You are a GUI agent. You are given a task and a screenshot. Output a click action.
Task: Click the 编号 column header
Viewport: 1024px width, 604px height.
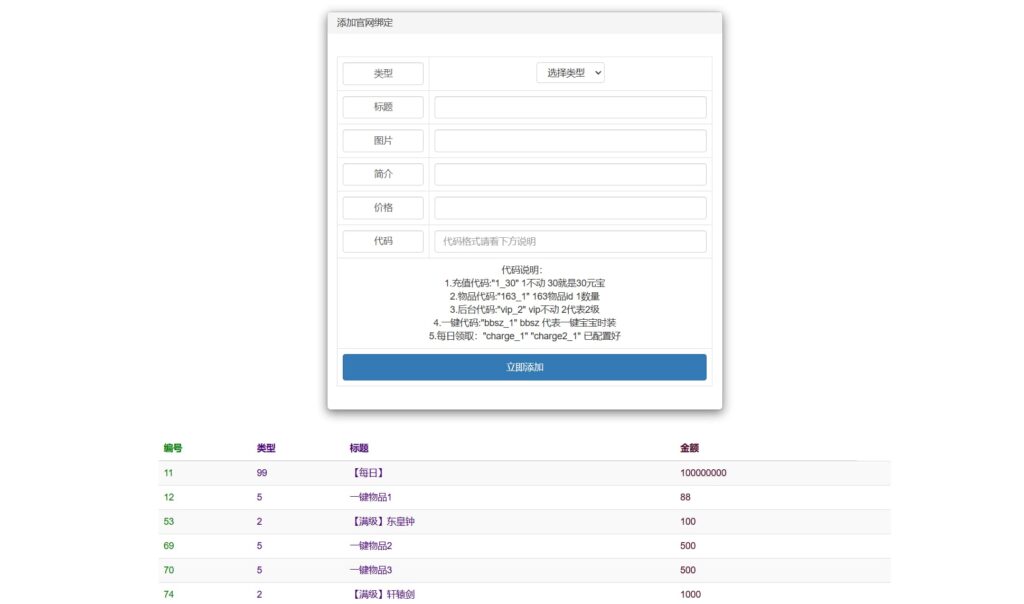coord(173,448)
